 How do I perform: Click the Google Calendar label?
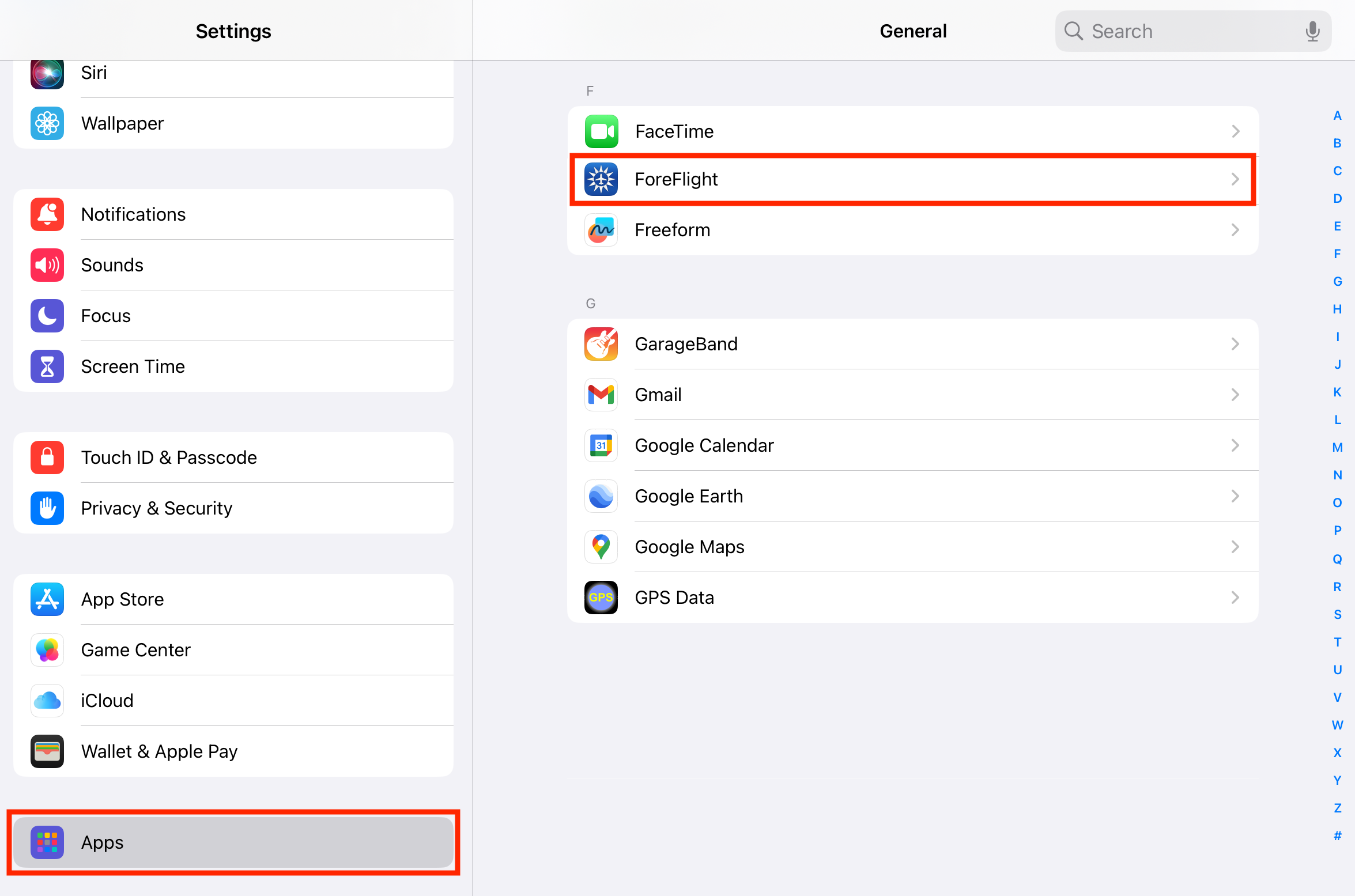click(x=704, y=445)
